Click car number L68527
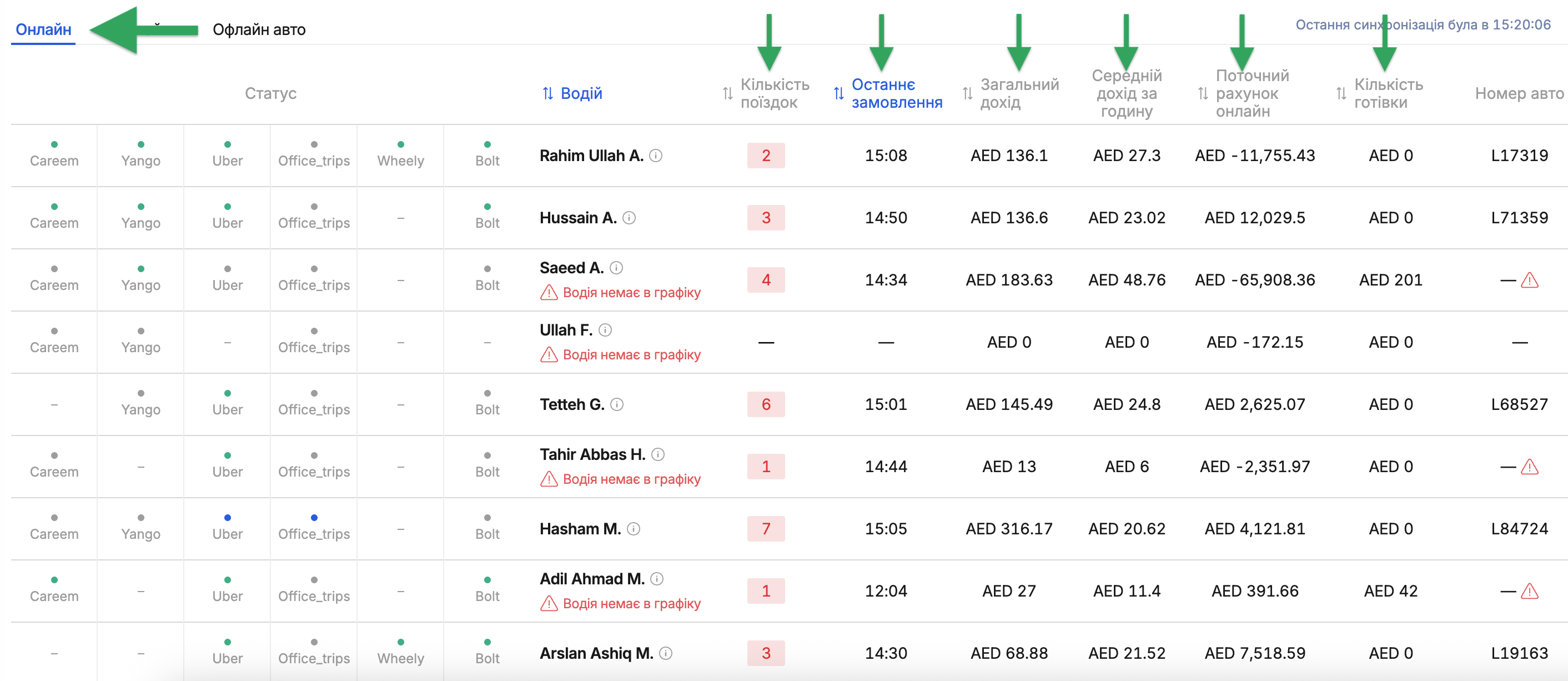The image size is (1568, 681). (x=1519, y=404)
